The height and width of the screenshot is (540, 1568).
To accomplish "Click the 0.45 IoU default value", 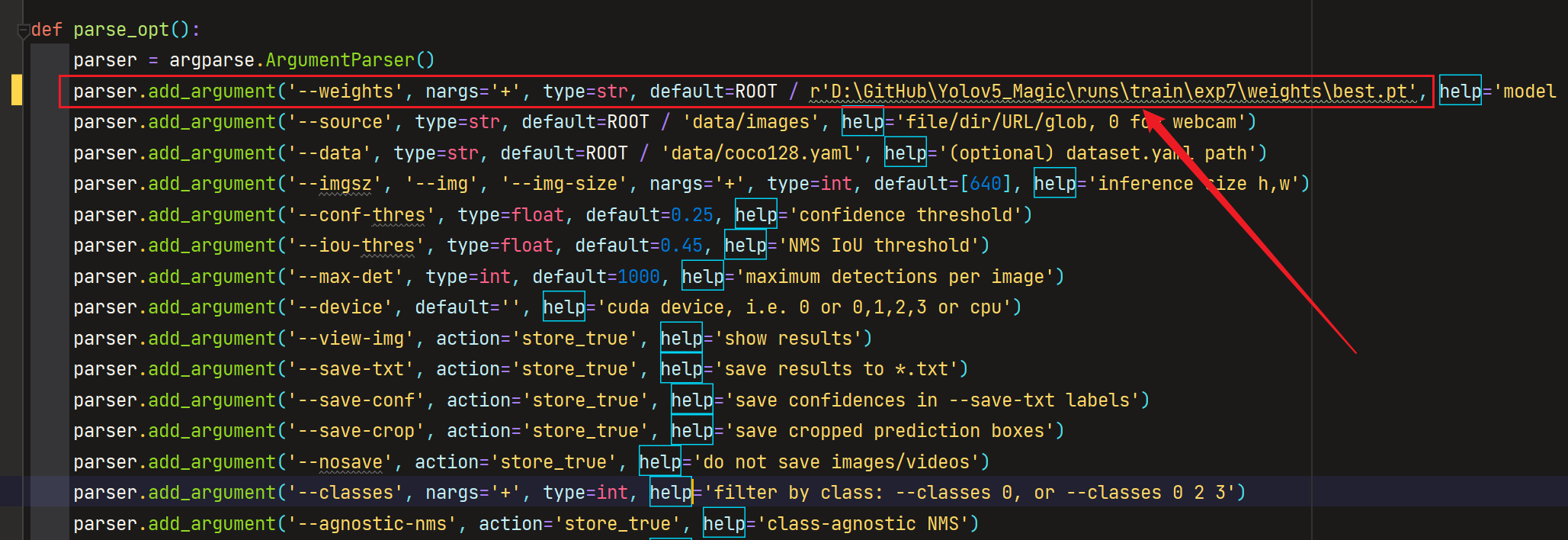I will (x=681, y=246).
